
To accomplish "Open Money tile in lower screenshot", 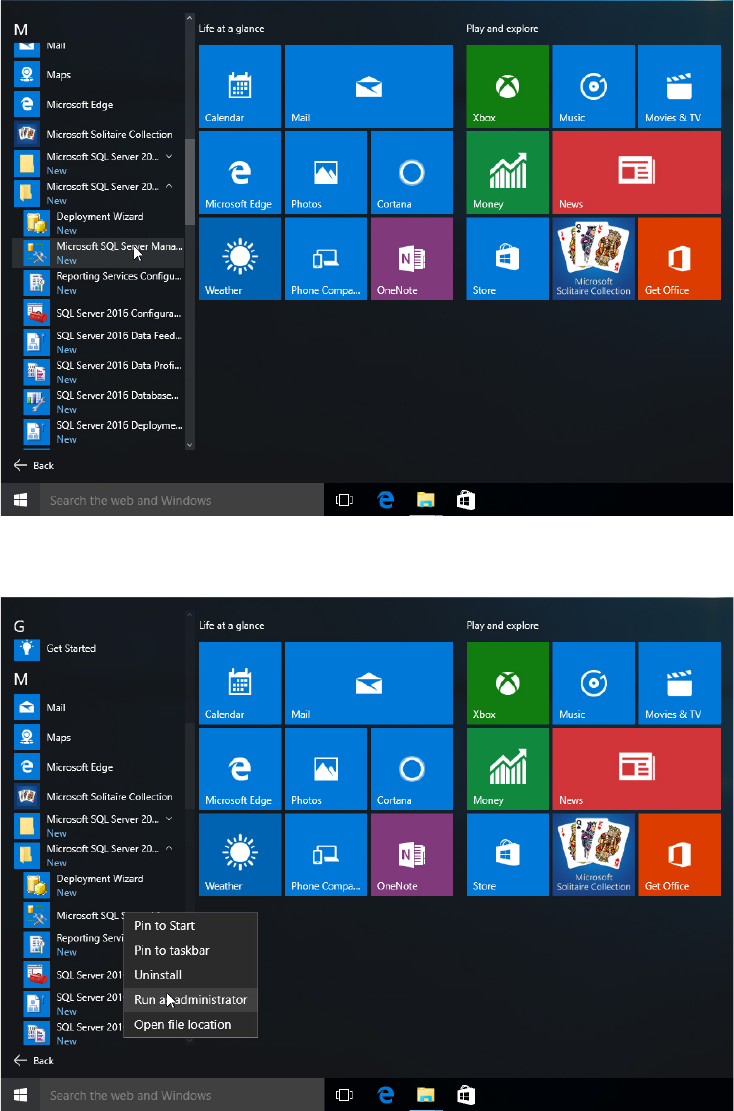I will (507, 769).
